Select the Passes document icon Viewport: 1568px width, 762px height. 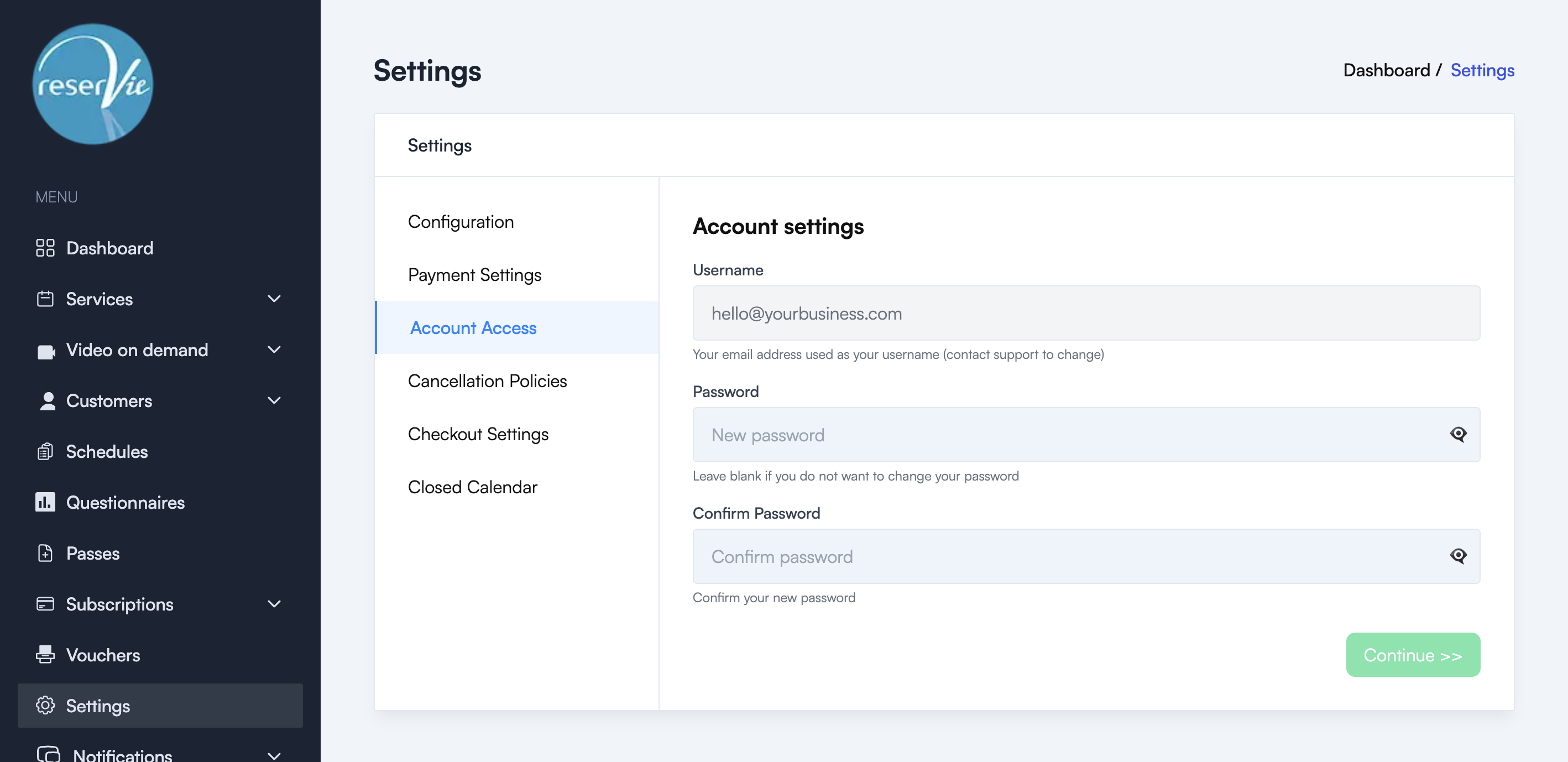tap(45, 553)
